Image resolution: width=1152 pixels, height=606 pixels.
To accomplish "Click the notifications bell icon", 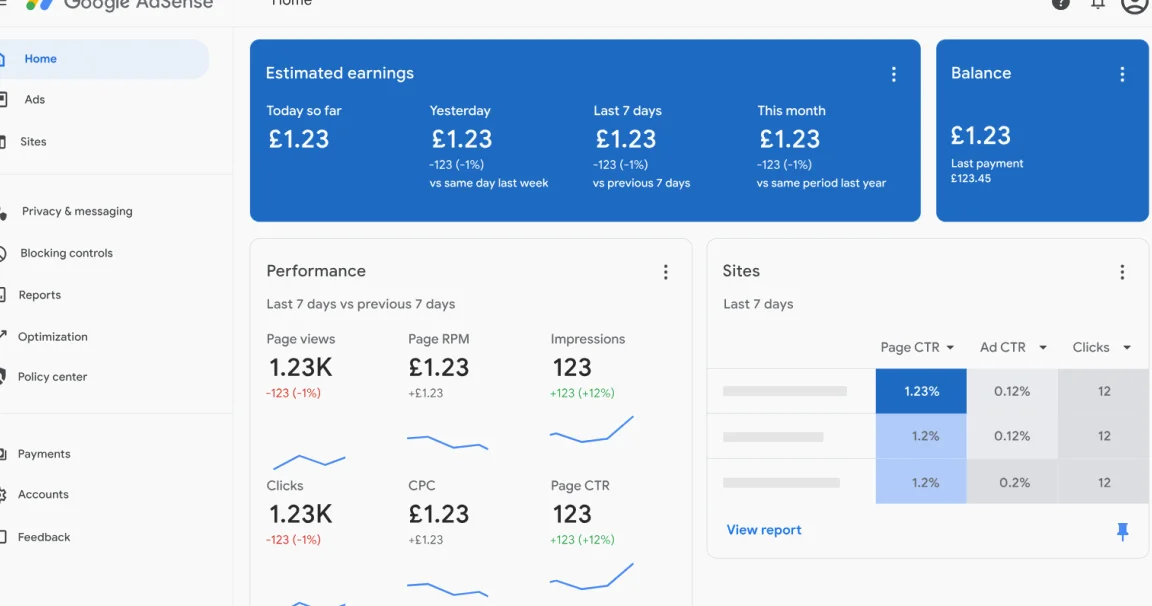I will click(x=1097, y=4).
